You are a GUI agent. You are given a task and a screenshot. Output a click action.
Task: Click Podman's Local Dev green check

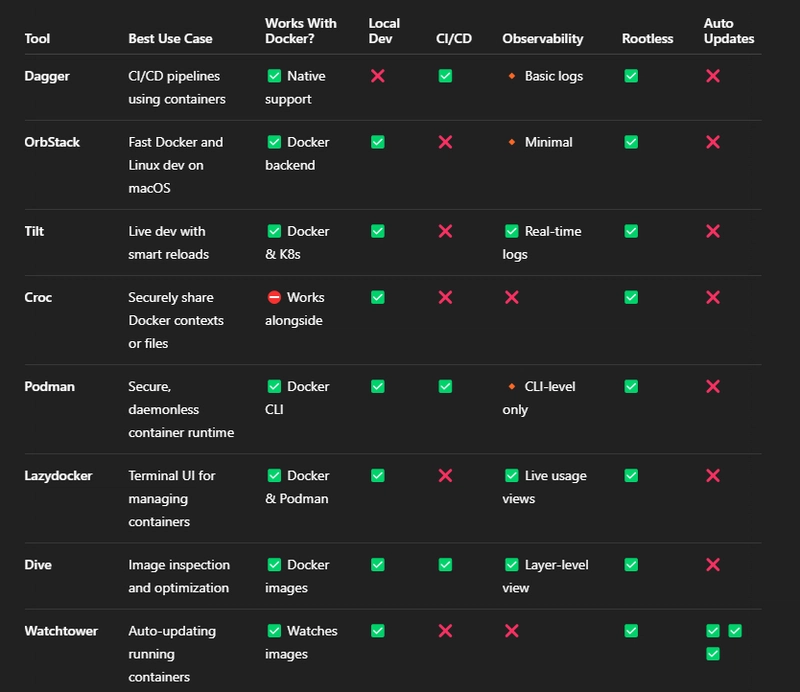[378, 386]
